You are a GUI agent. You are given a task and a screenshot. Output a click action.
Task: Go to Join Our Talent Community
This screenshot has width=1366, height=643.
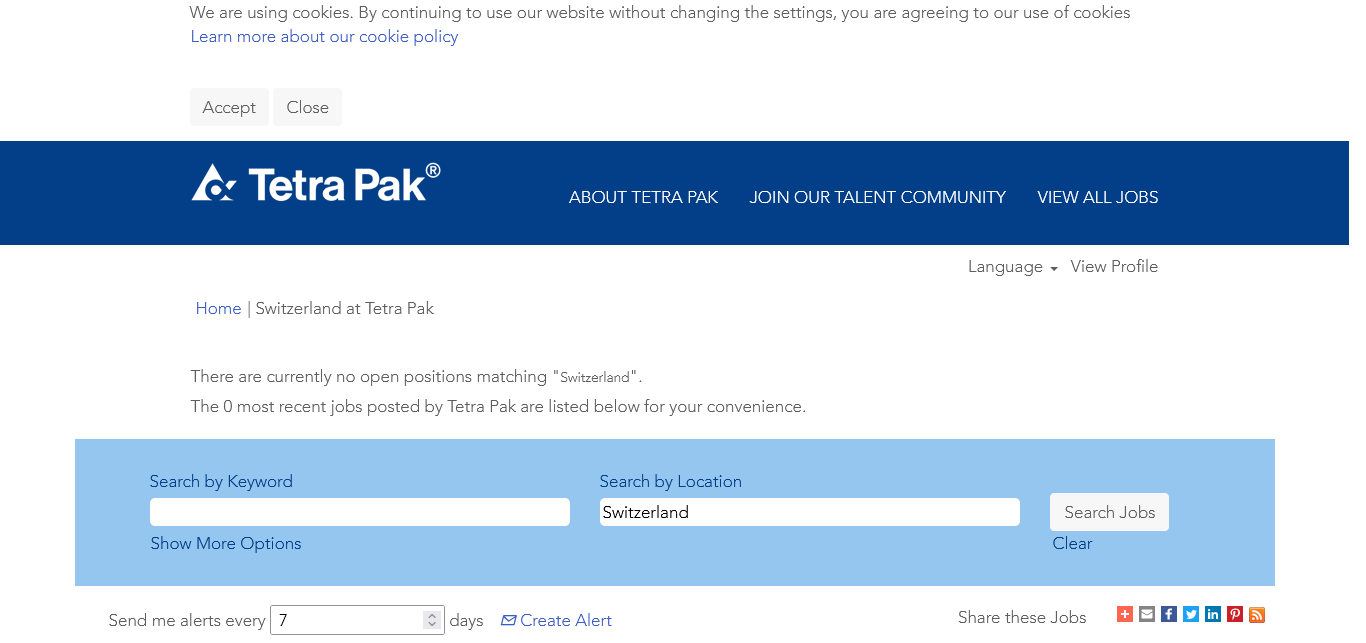[877, 198]
